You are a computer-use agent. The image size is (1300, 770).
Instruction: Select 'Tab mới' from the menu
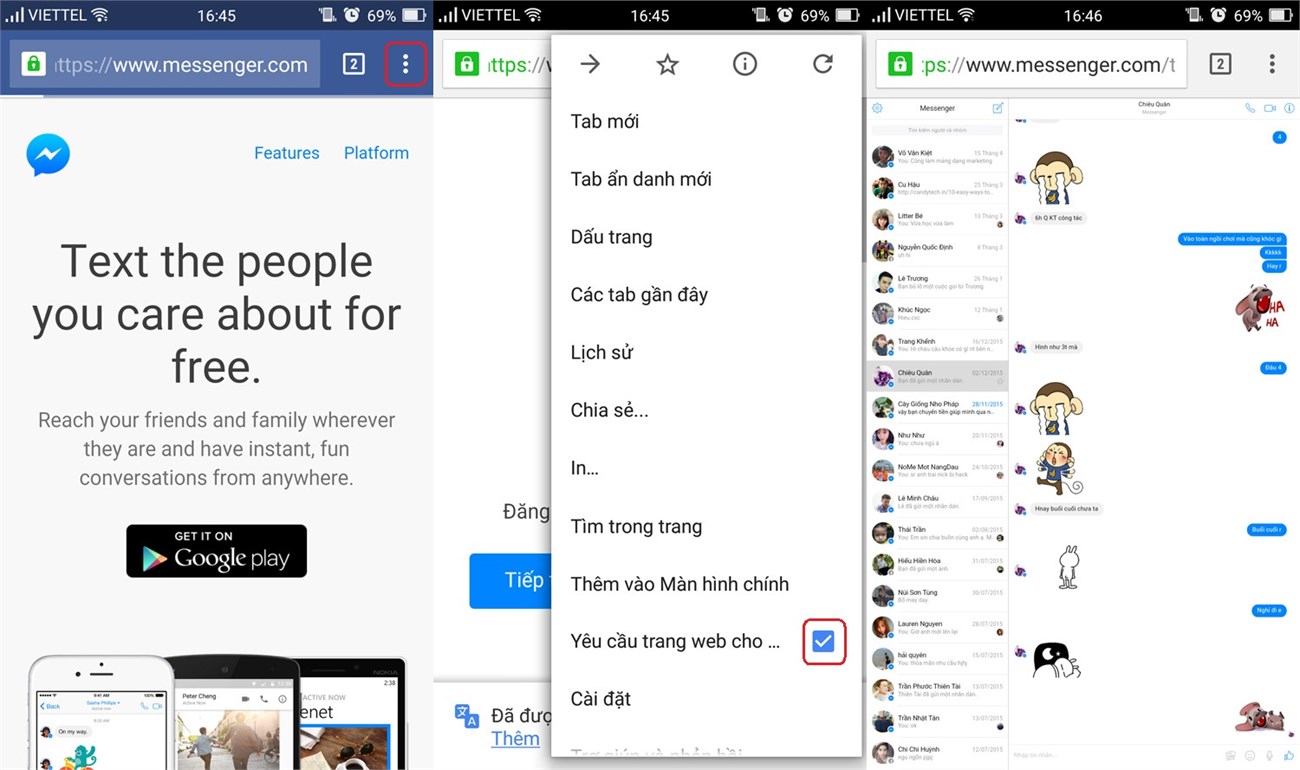pos(604,120)
